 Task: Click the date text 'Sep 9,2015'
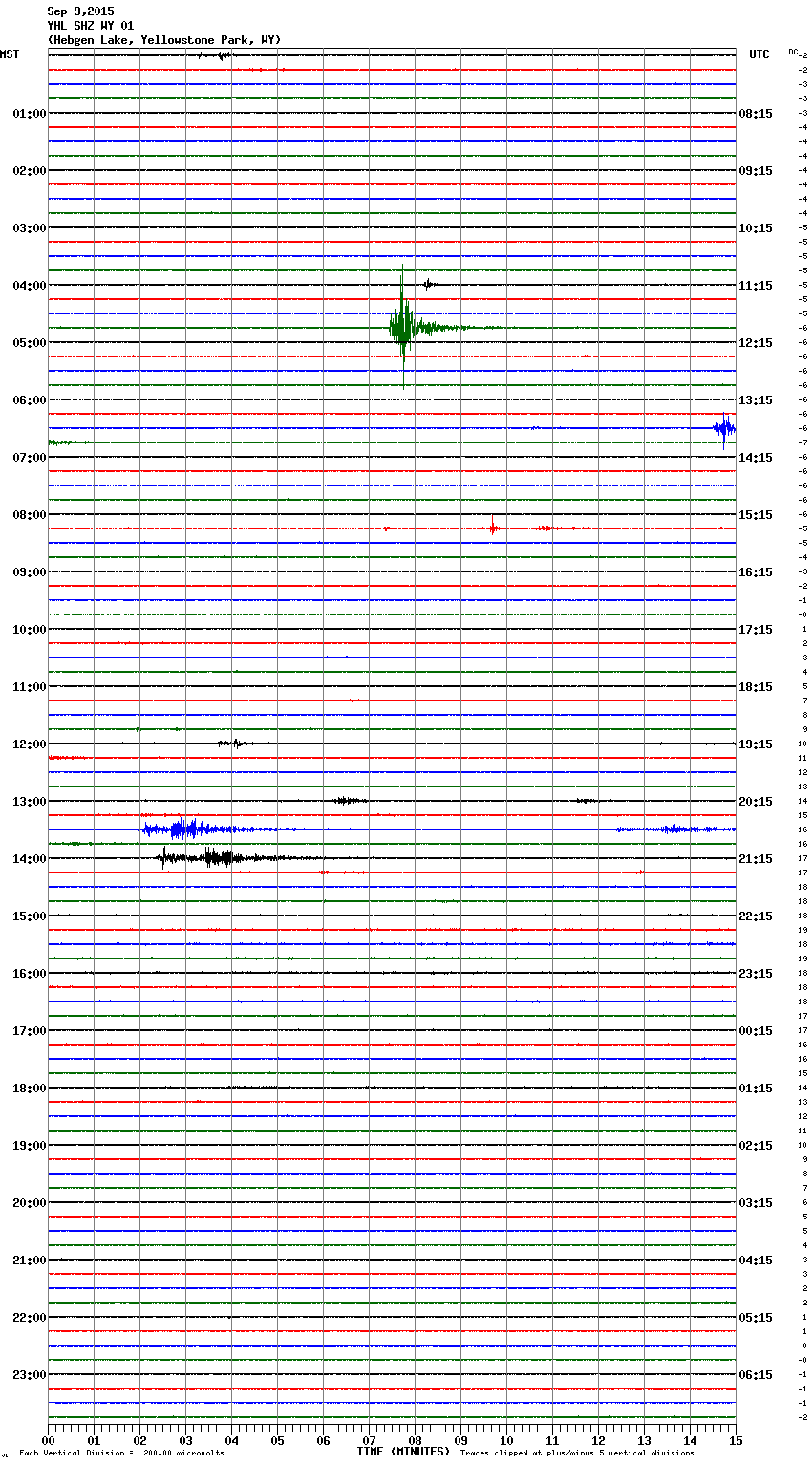pyautogui.click(x=80, y=11)
